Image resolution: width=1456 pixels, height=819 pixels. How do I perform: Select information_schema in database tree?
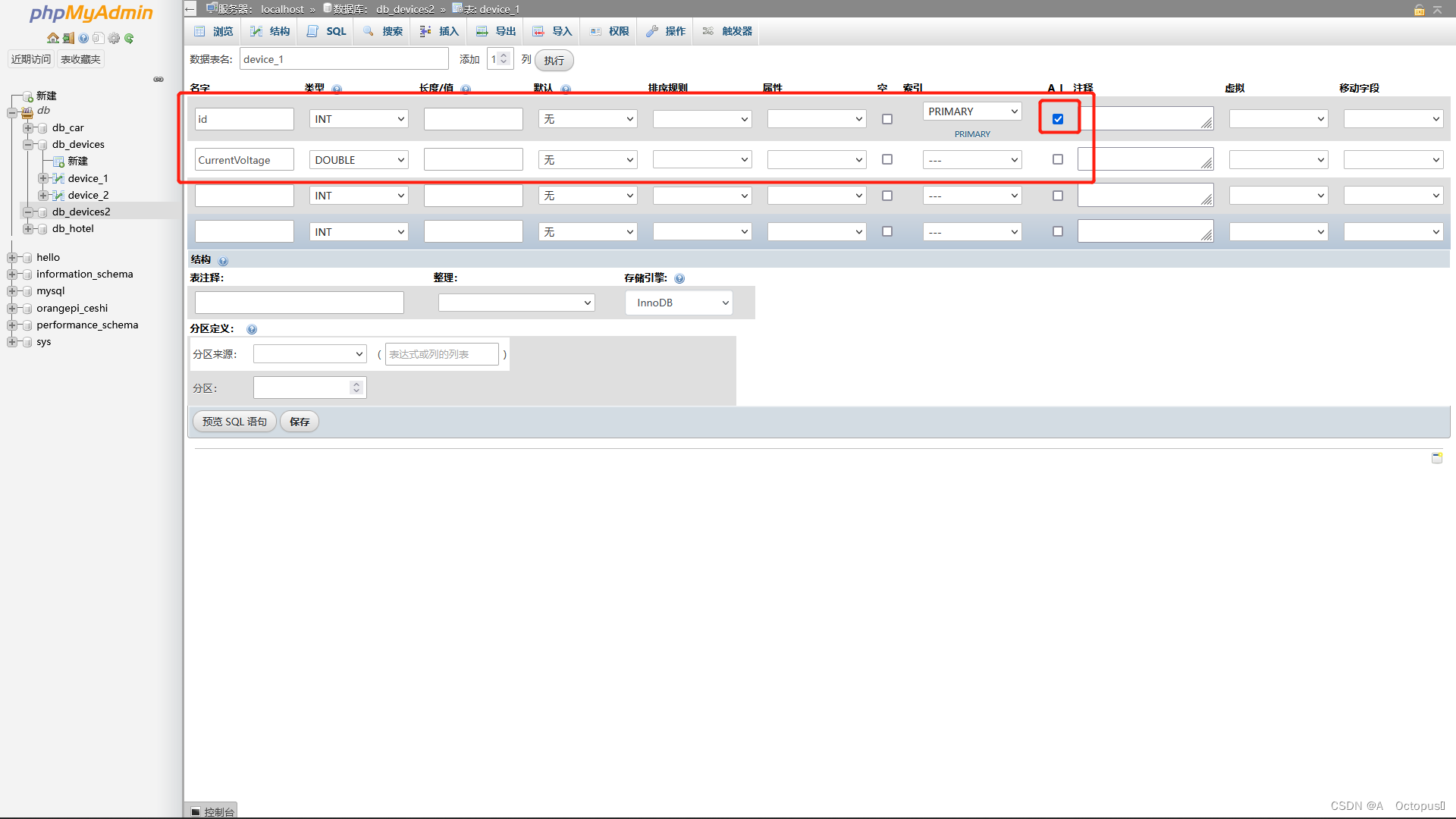coord(85,274)
